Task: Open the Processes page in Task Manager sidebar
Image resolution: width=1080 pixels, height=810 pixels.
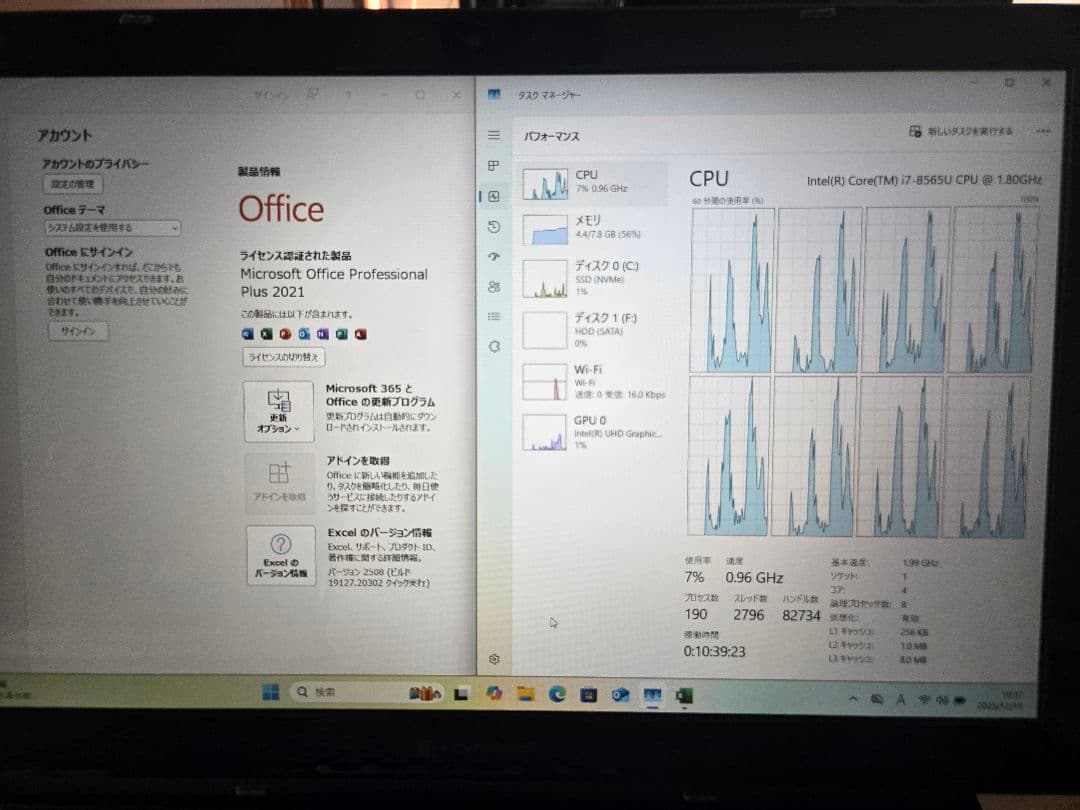Action: 493,167
